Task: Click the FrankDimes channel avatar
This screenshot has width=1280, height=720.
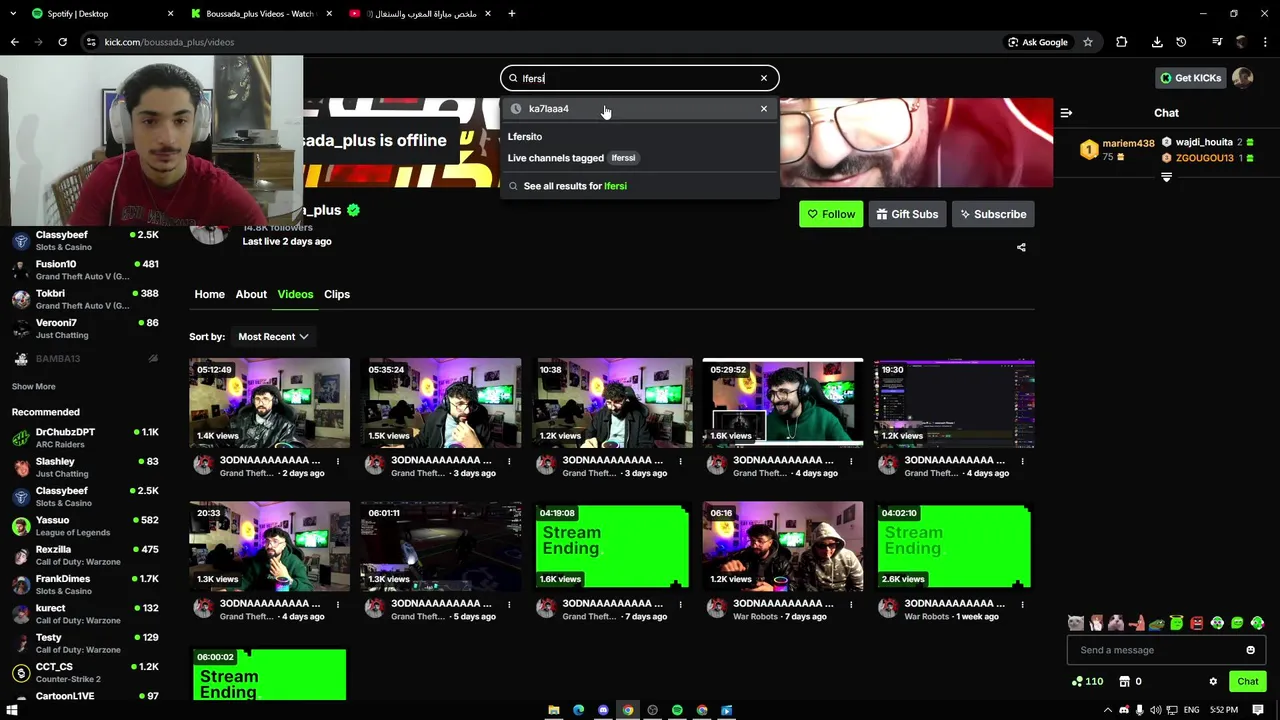Action: click(x=21, y=585)
